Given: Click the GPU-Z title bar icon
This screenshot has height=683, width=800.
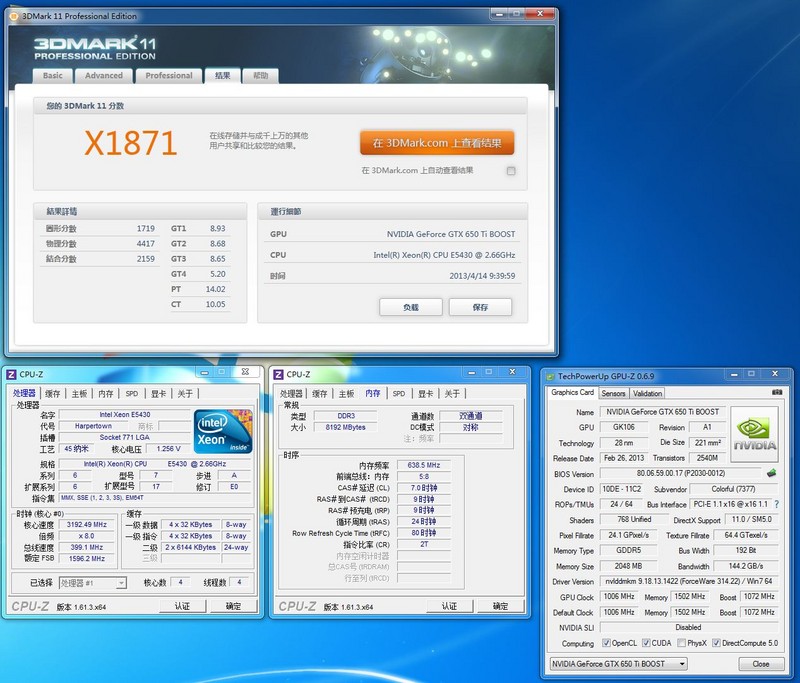Looking at the screenshot, I should [550, 376].
